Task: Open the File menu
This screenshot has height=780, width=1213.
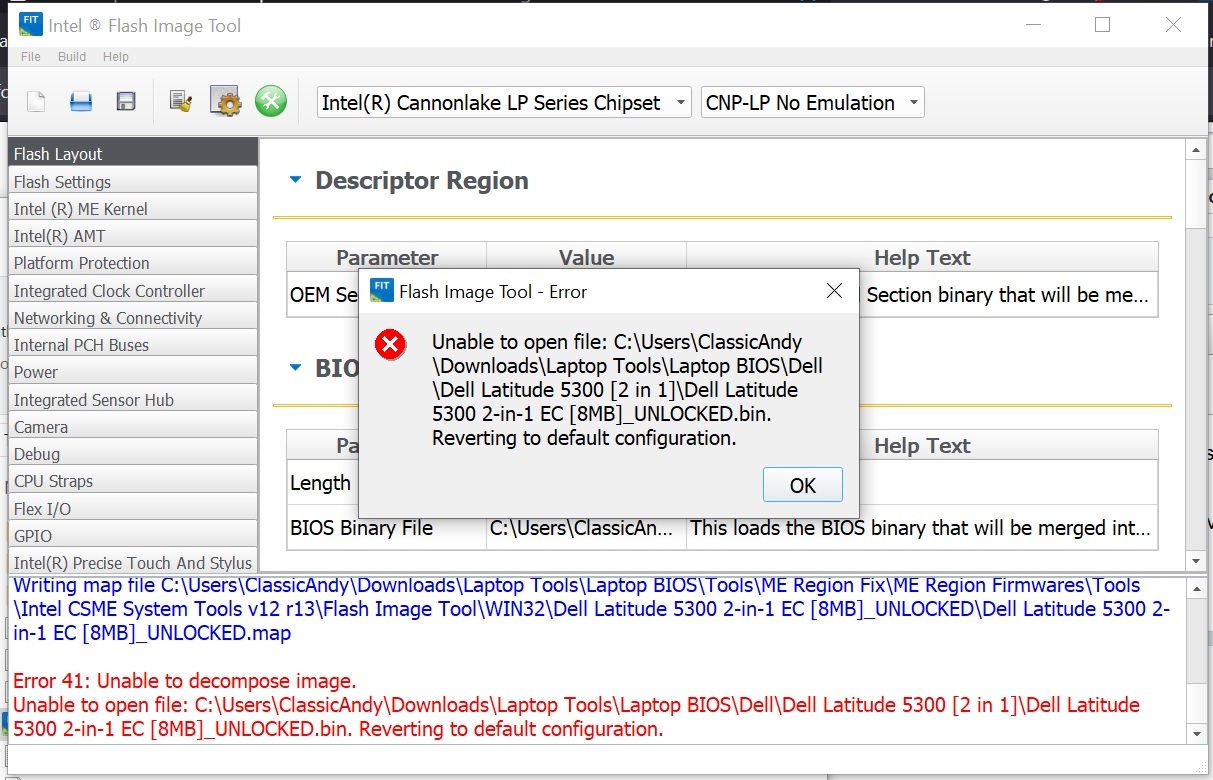Action: click(31, 57)
